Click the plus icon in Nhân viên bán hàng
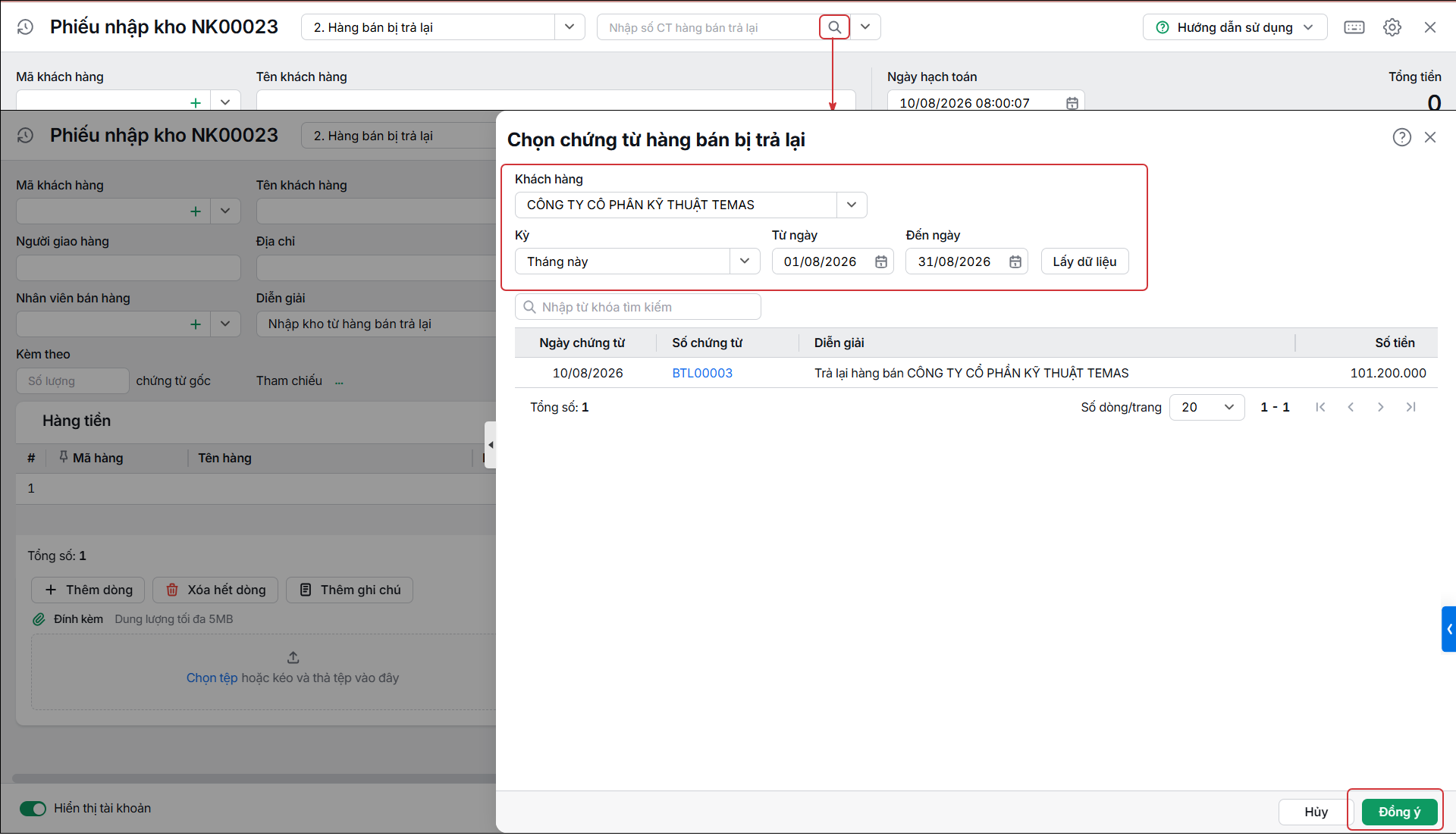 [x=196, y=324]
